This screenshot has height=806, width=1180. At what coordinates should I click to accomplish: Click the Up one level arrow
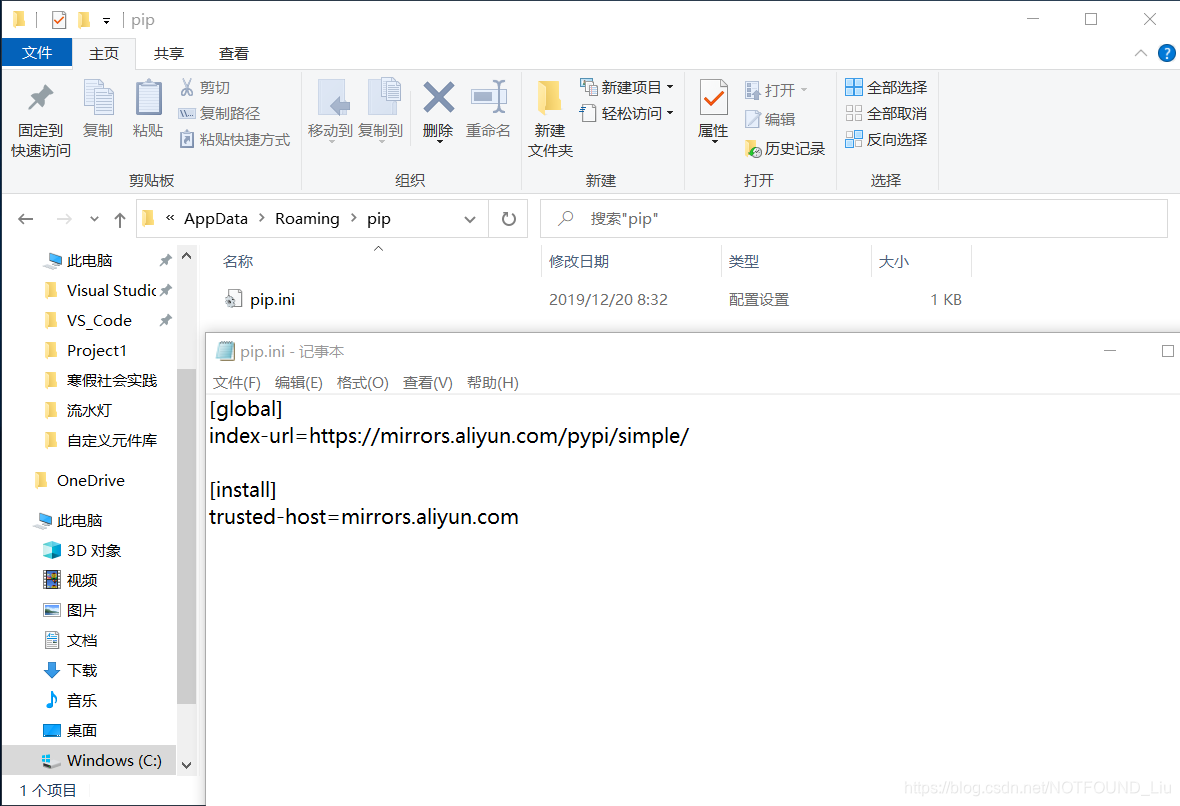click(x=120, y=219)
